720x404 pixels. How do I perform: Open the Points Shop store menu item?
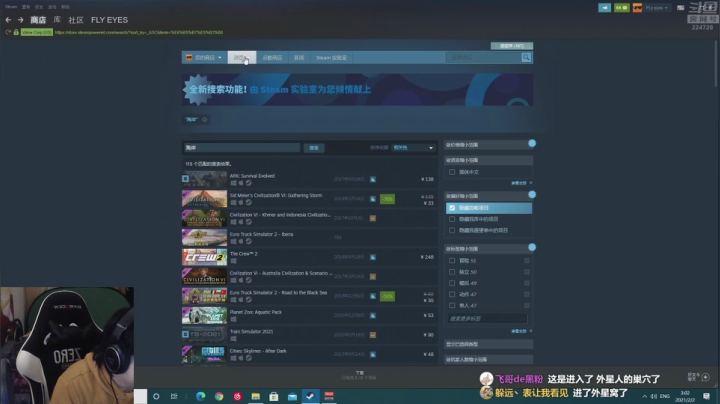pyautogui.click(x=272, y=57)
